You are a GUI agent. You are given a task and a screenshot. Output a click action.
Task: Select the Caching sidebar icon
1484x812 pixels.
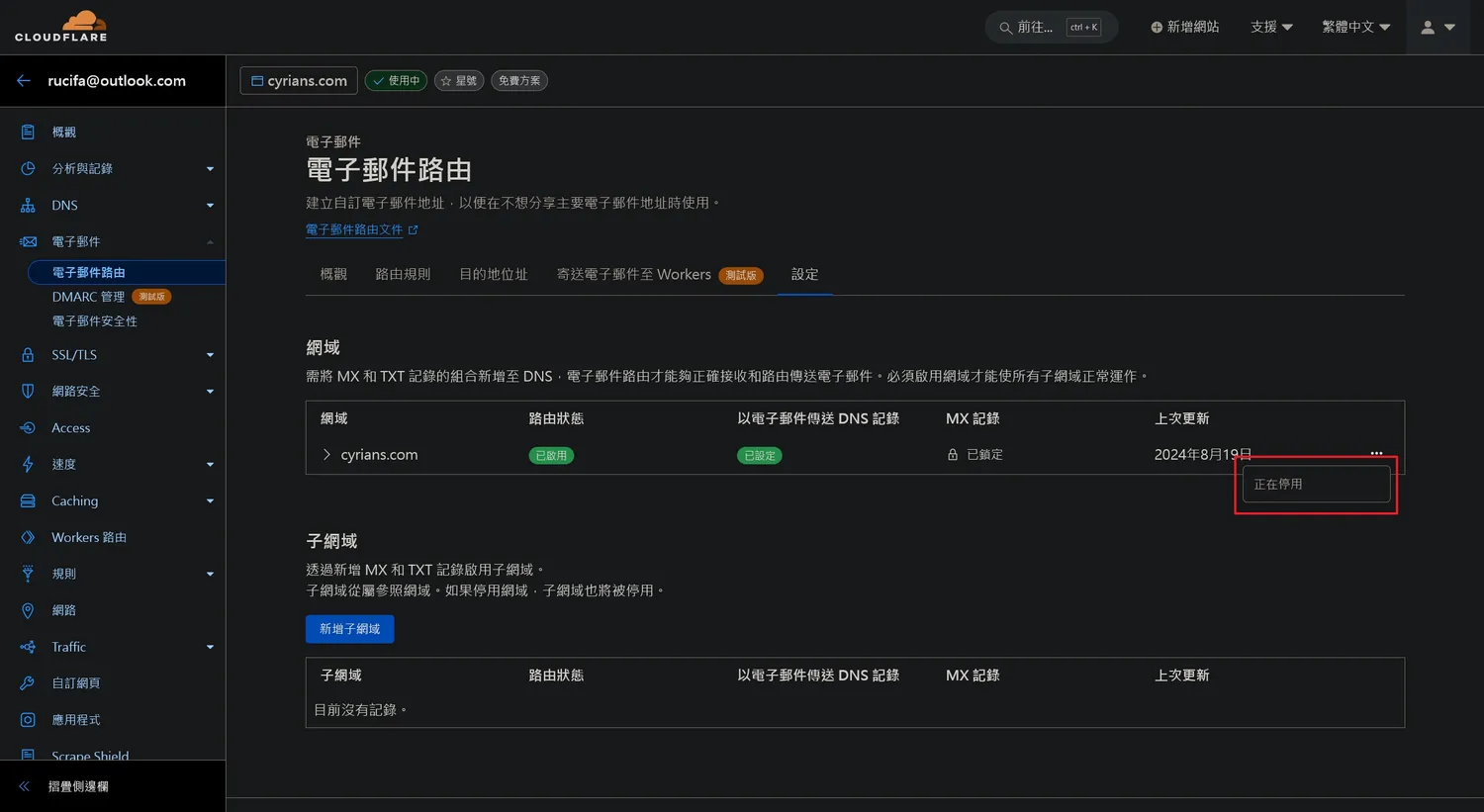click(29, 500)
